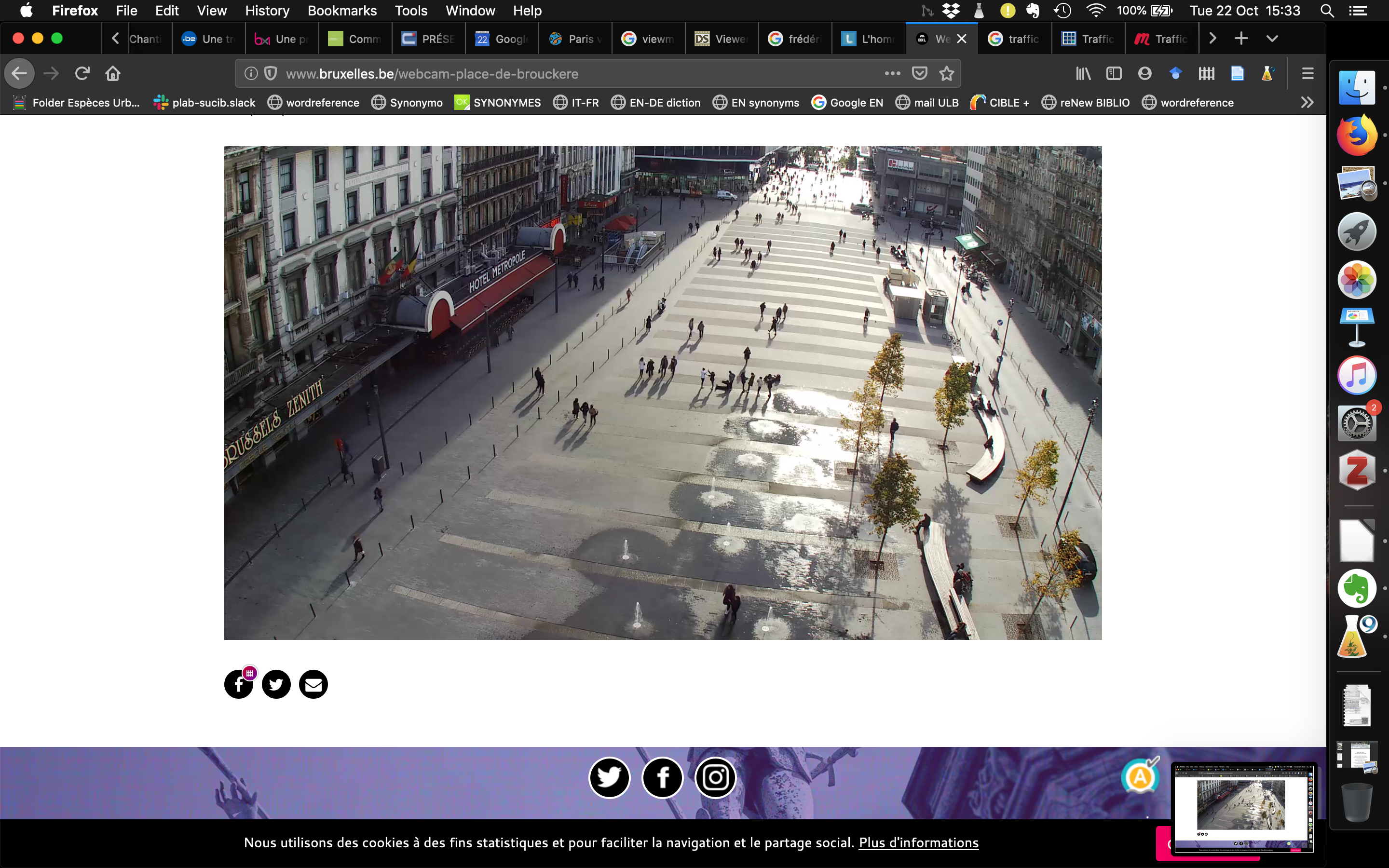Viewport: 1389px width, 868px height.
Task: Open the Folder Espèces Urb... bookmark
Action: pyautogui.click(x=76, y=103)
